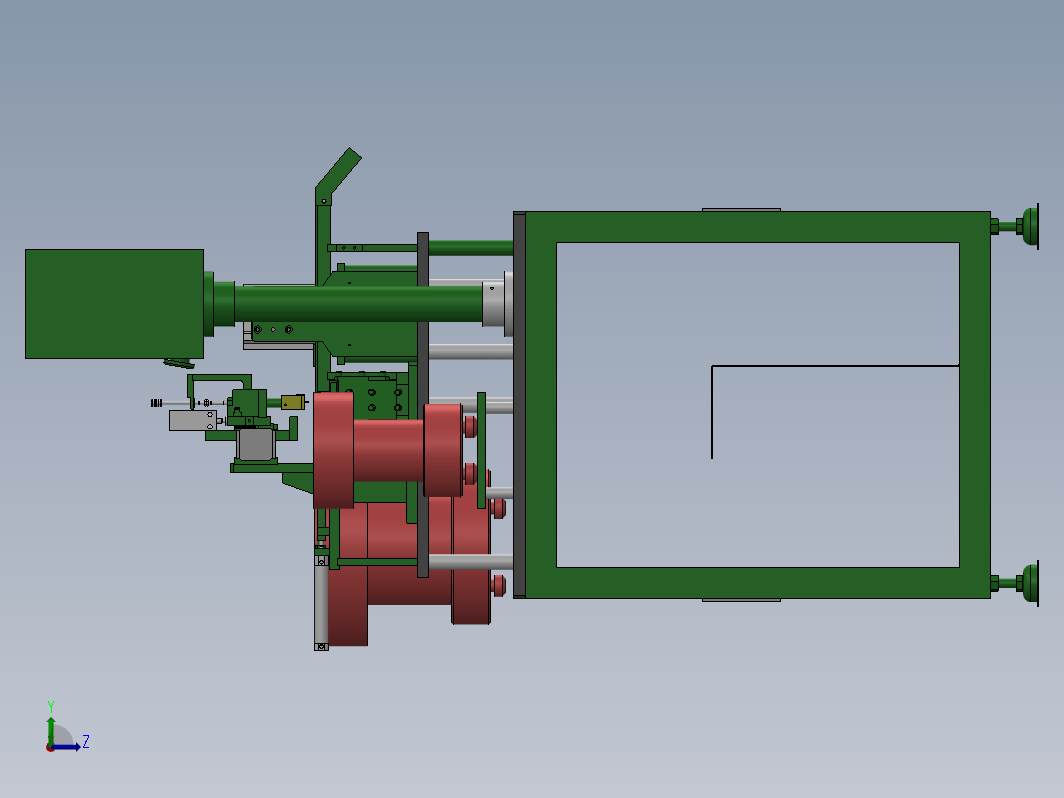Select the gray square block under the small mechanism

(x=255, y=444)
